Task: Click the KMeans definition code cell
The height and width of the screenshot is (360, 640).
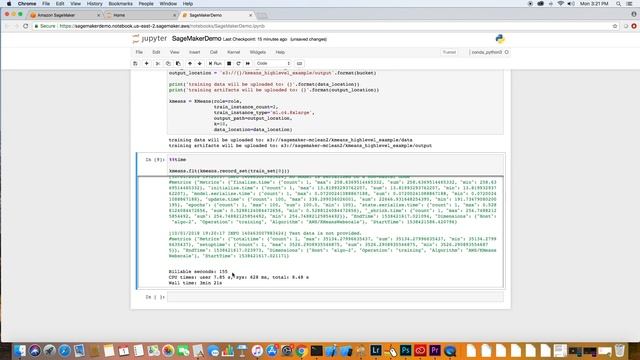Action: (335, 101)
